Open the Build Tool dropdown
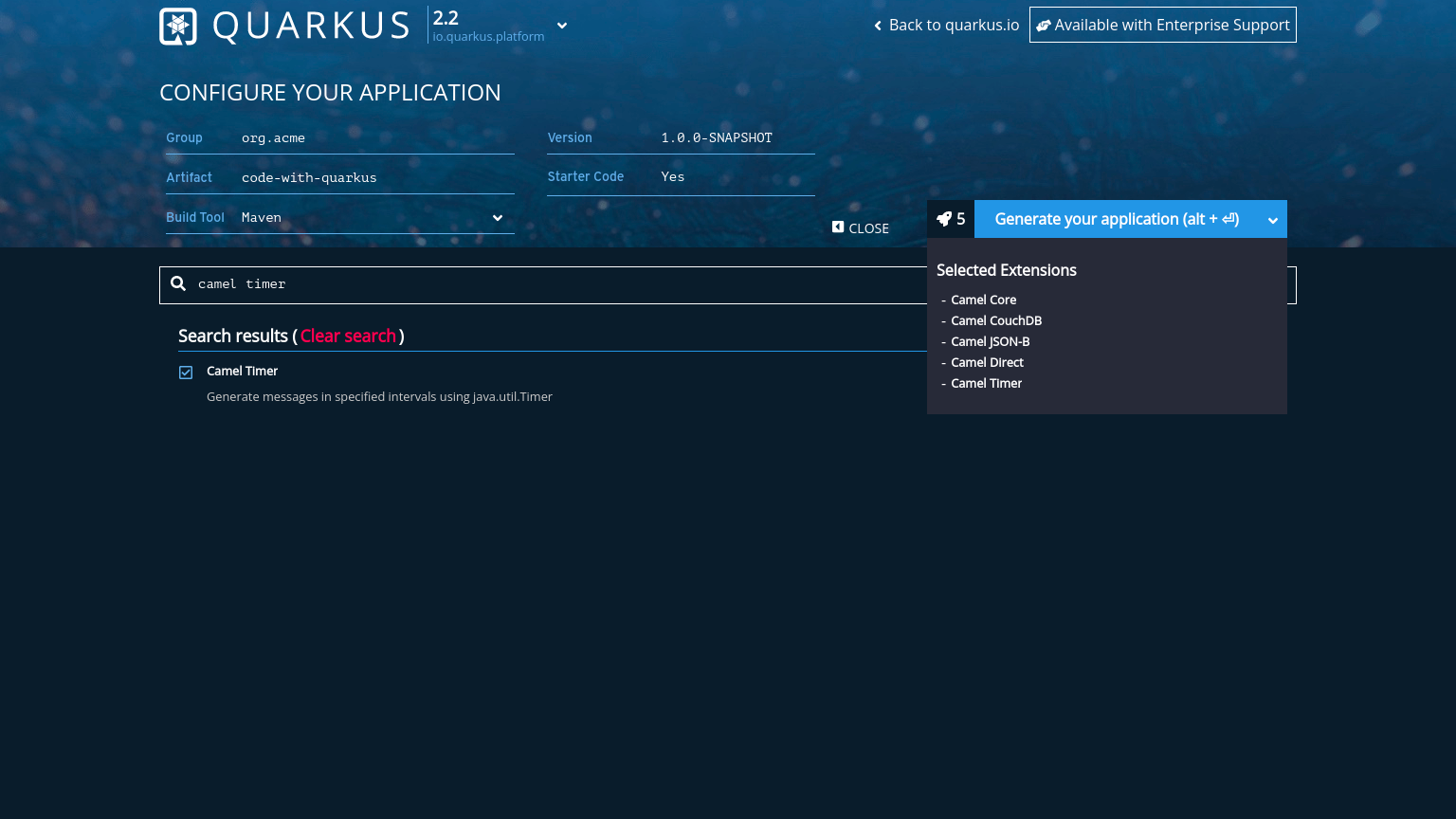 pos(374,218)
